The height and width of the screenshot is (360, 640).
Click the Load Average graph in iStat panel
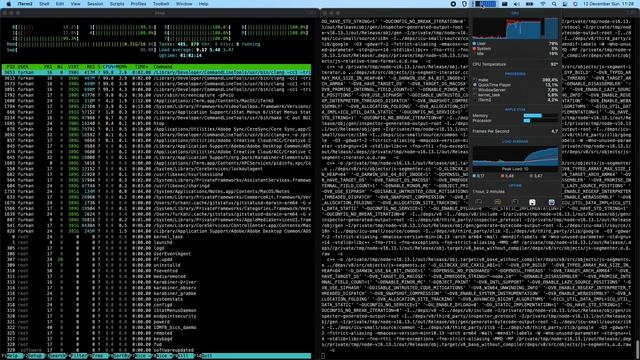pyautogui.click(x=516, y=157)
